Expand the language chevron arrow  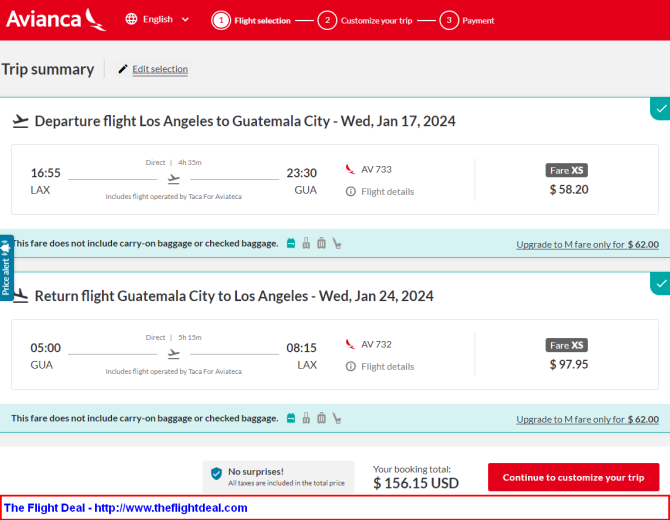[x=185, y=20]
